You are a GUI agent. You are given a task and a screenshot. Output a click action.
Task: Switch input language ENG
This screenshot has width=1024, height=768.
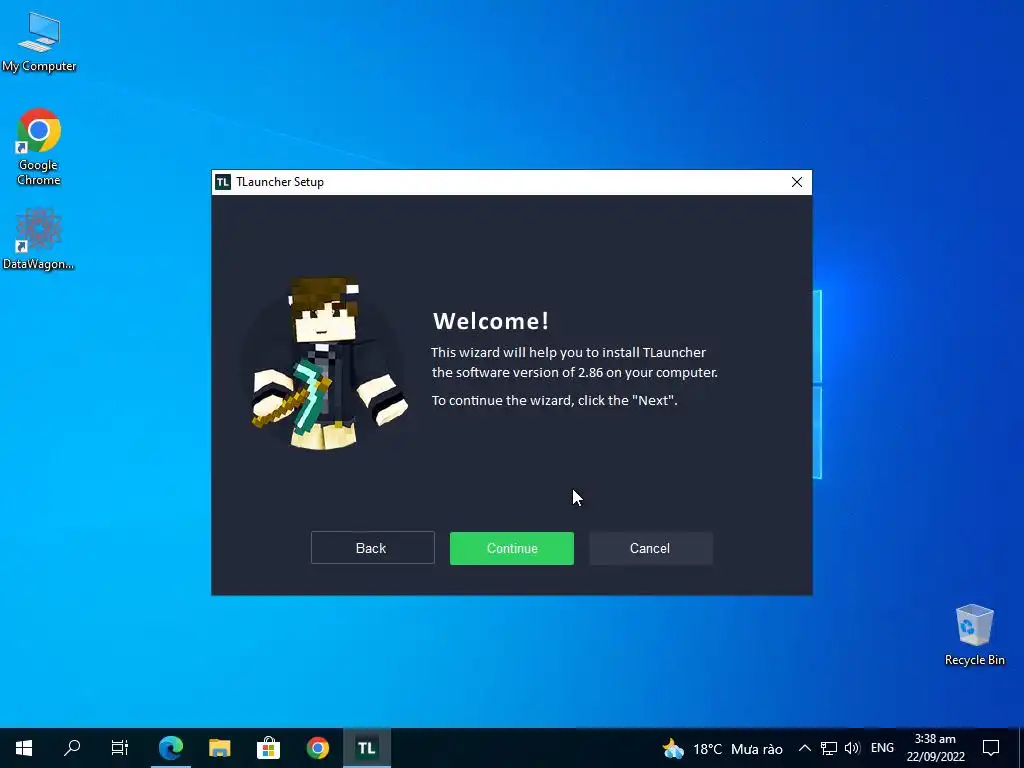tap(882, 748)
